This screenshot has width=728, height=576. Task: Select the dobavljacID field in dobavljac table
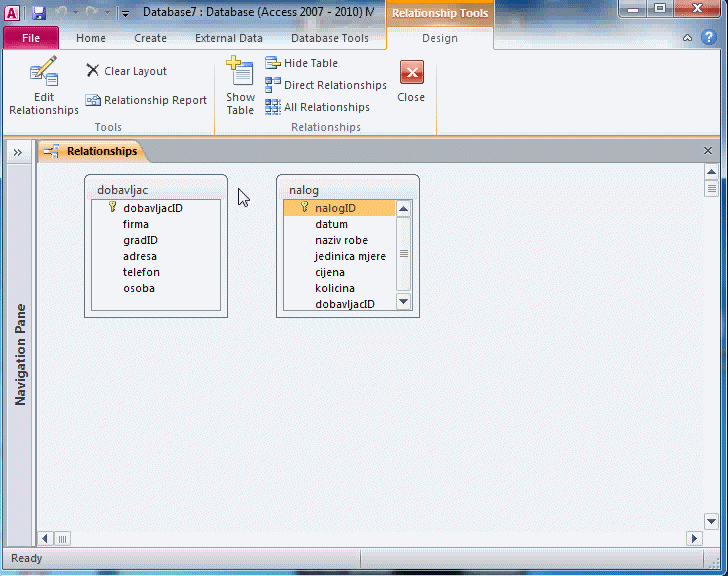(152, 208)
